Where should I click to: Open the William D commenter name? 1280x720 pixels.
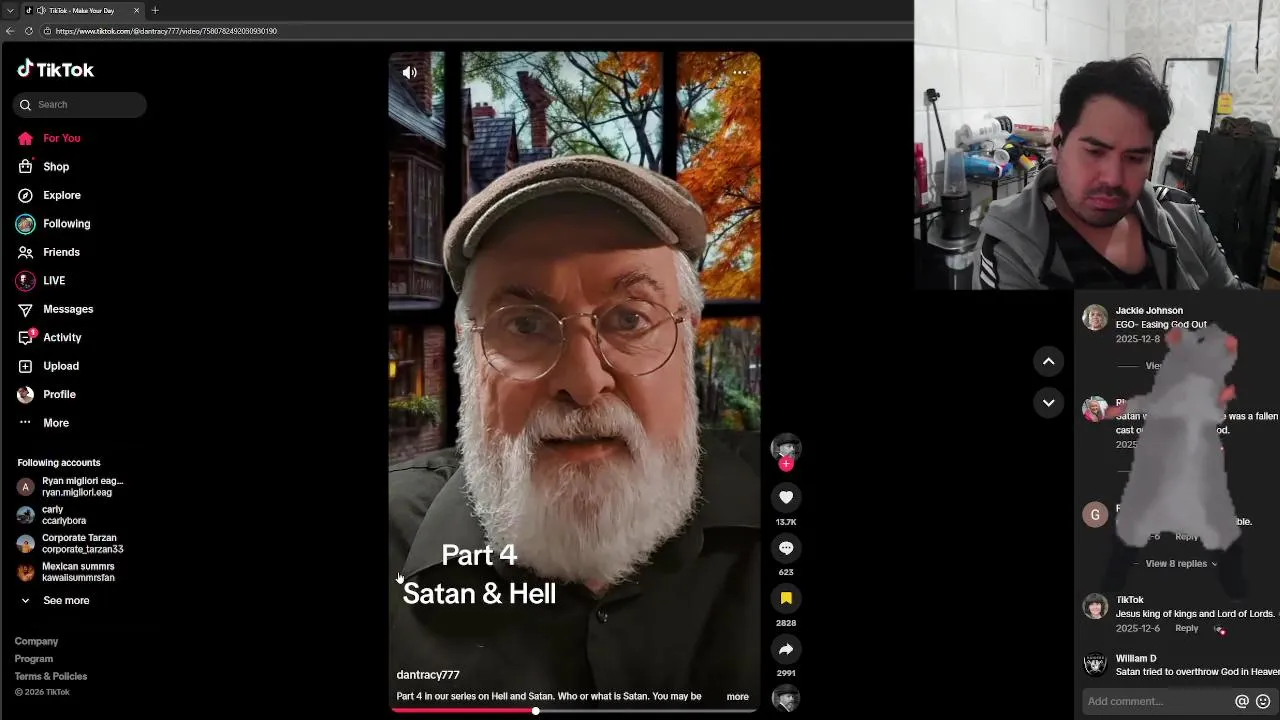coord(1136,658)
